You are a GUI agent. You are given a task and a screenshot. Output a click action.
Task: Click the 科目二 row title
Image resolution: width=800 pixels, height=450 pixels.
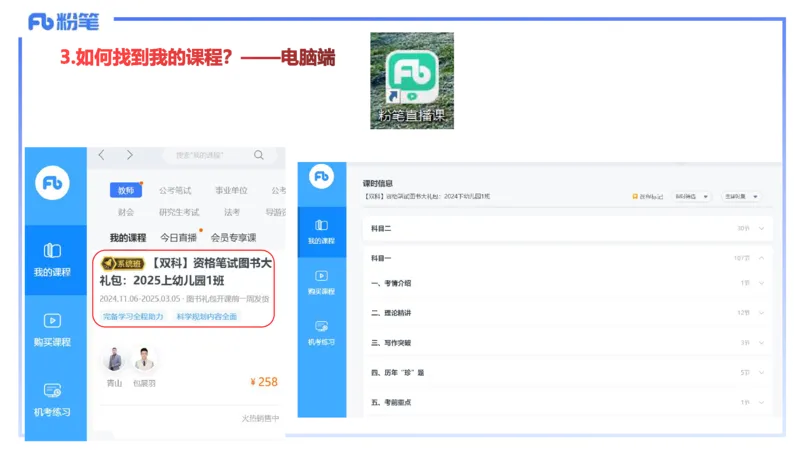coord(381,229)
